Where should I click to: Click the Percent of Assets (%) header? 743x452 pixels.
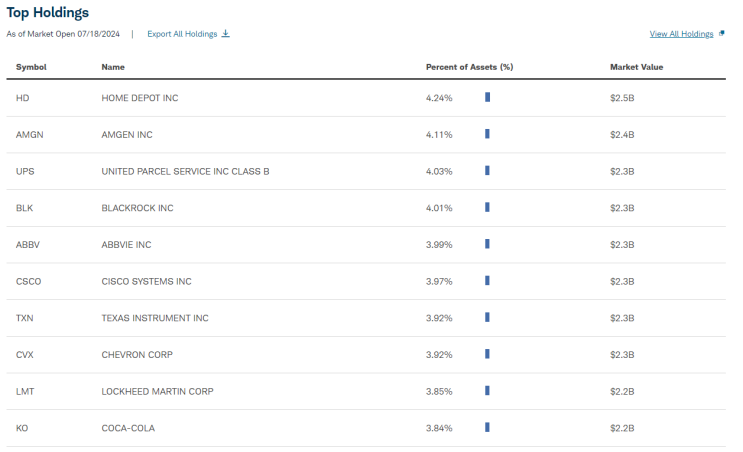pos(469,67)
